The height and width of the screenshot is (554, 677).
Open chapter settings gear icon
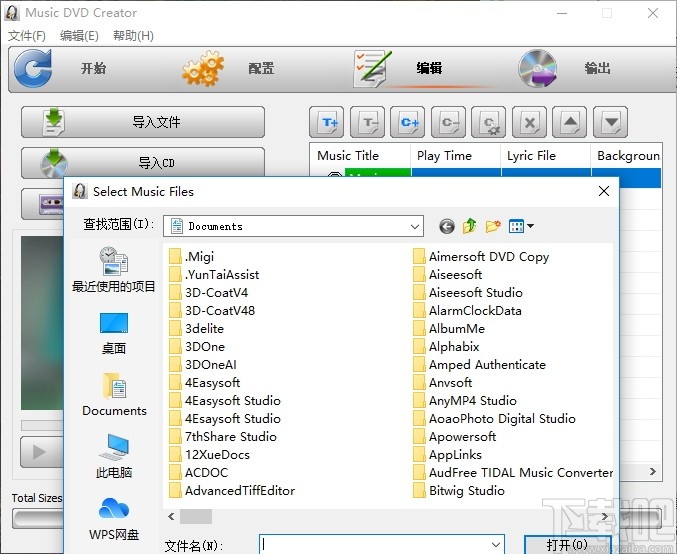click(x=488, y=122)
